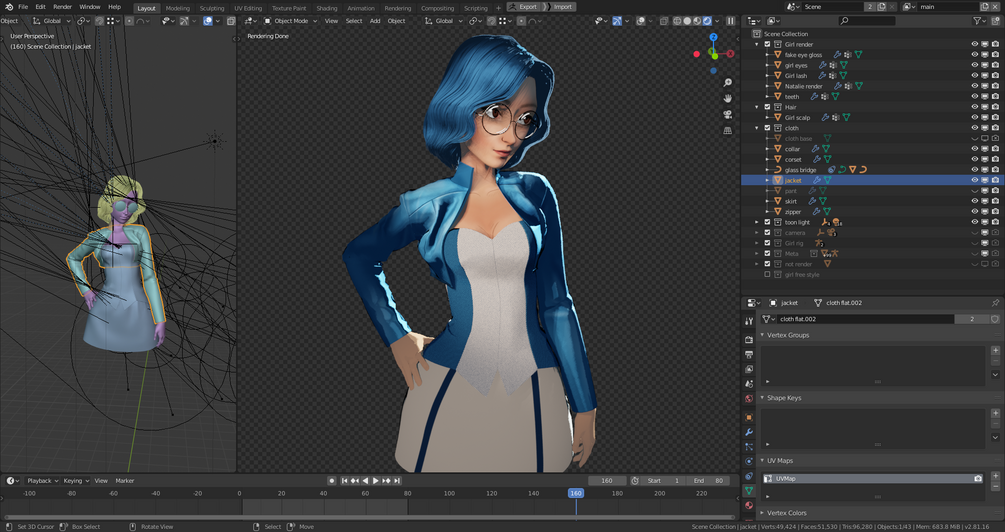This screenshot has height=532, width=1005.
Task: Collapse the Girl render collection
Action: pos(757,44)
